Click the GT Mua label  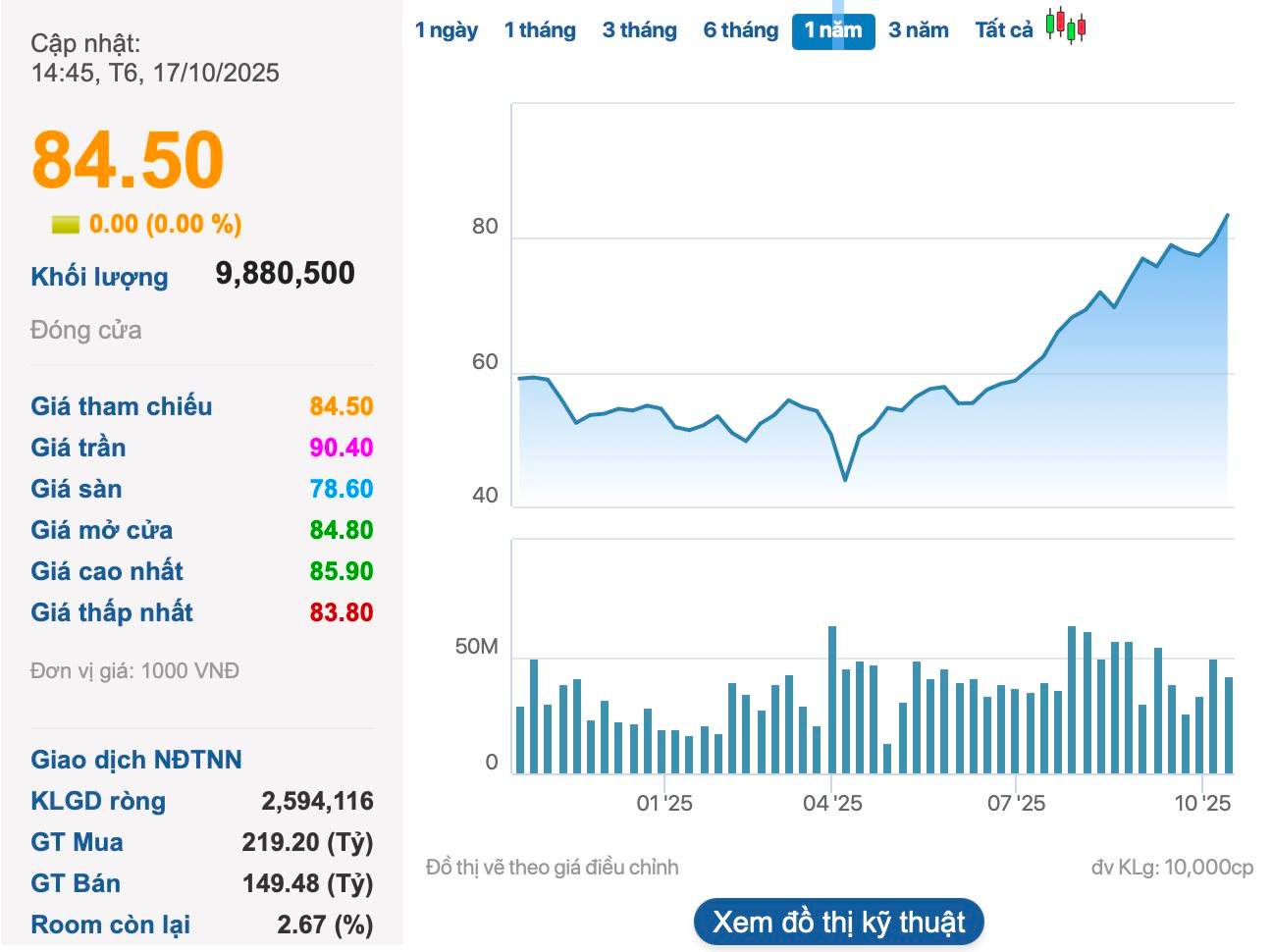(x=78, y=842)
